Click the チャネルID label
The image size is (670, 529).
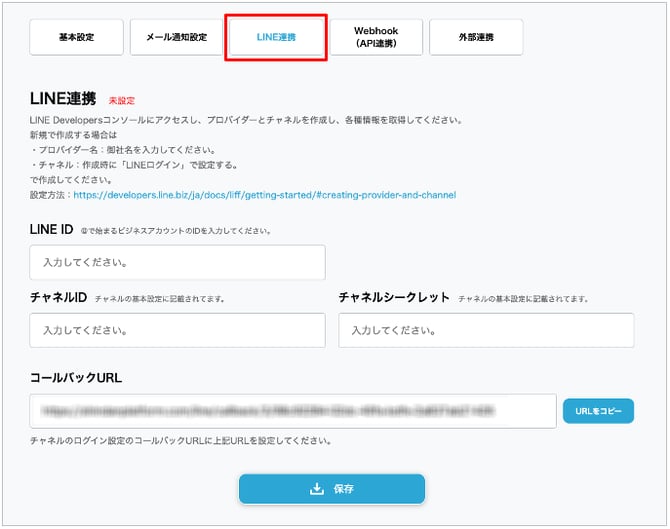click(x=59, y=297)
